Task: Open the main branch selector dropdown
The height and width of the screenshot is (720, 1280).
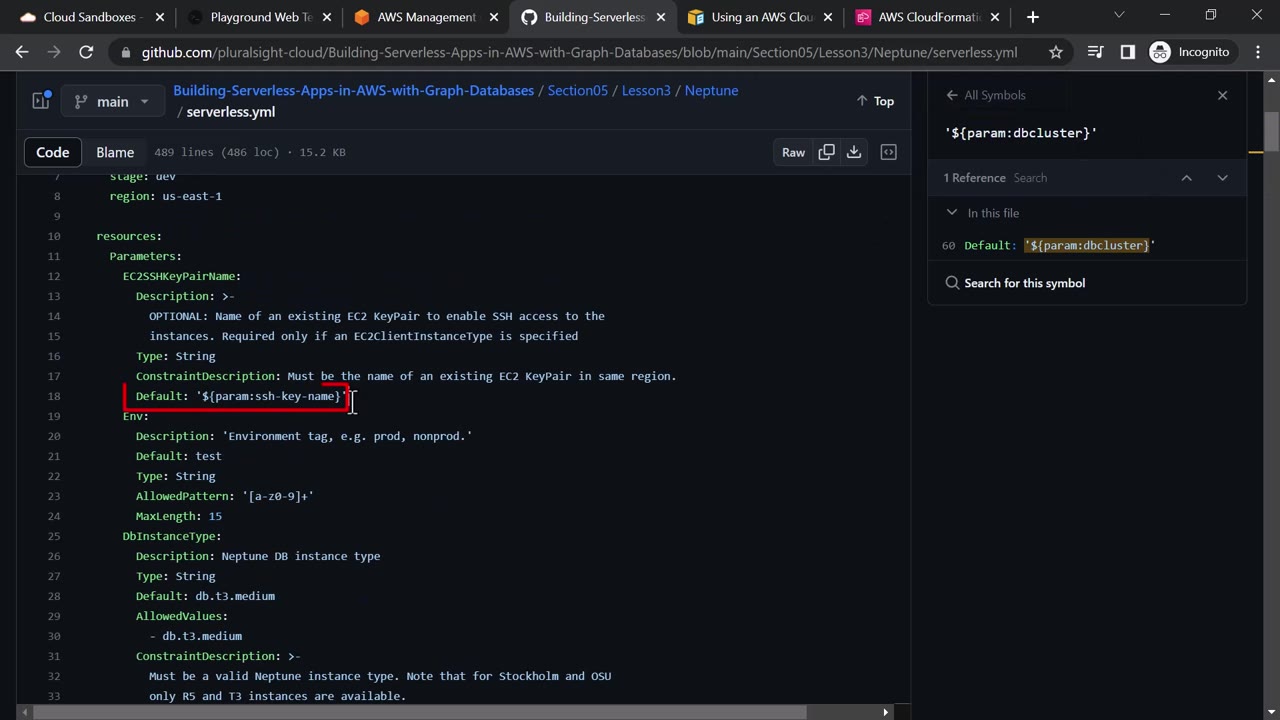Action: tap(112, 101)
